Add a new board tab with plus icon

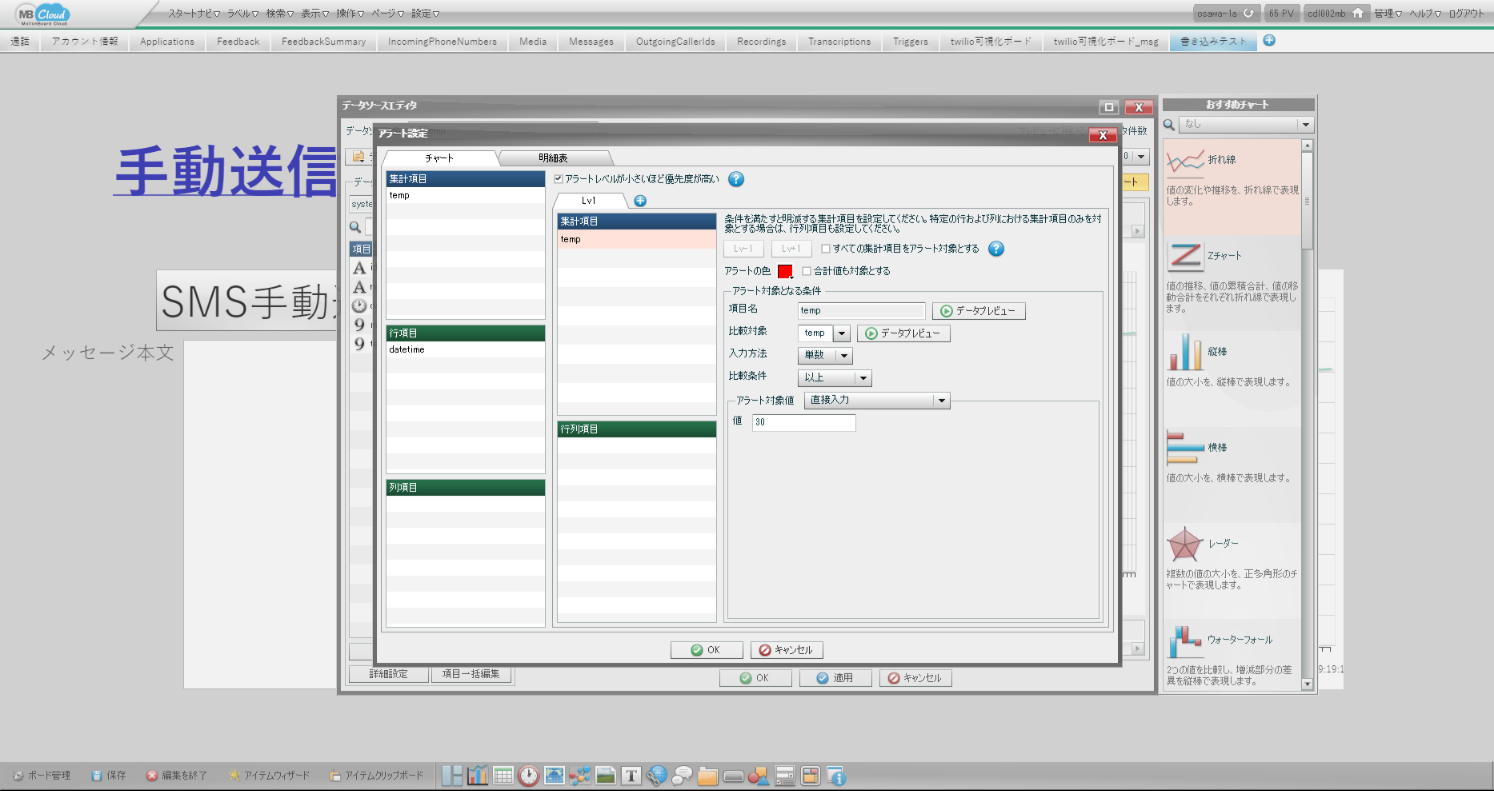1269,41
